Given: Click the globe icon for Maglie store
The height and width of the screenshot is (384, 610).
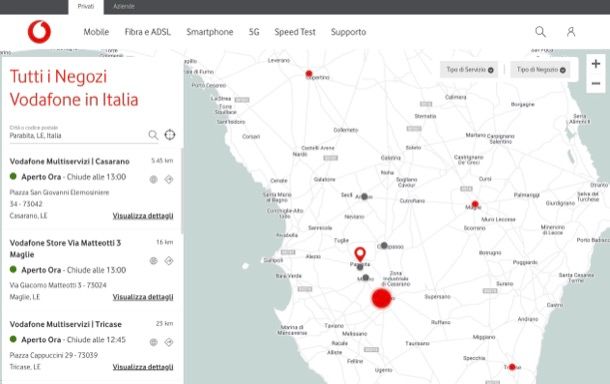Looking at the screenshot, I should click(154, 261).
